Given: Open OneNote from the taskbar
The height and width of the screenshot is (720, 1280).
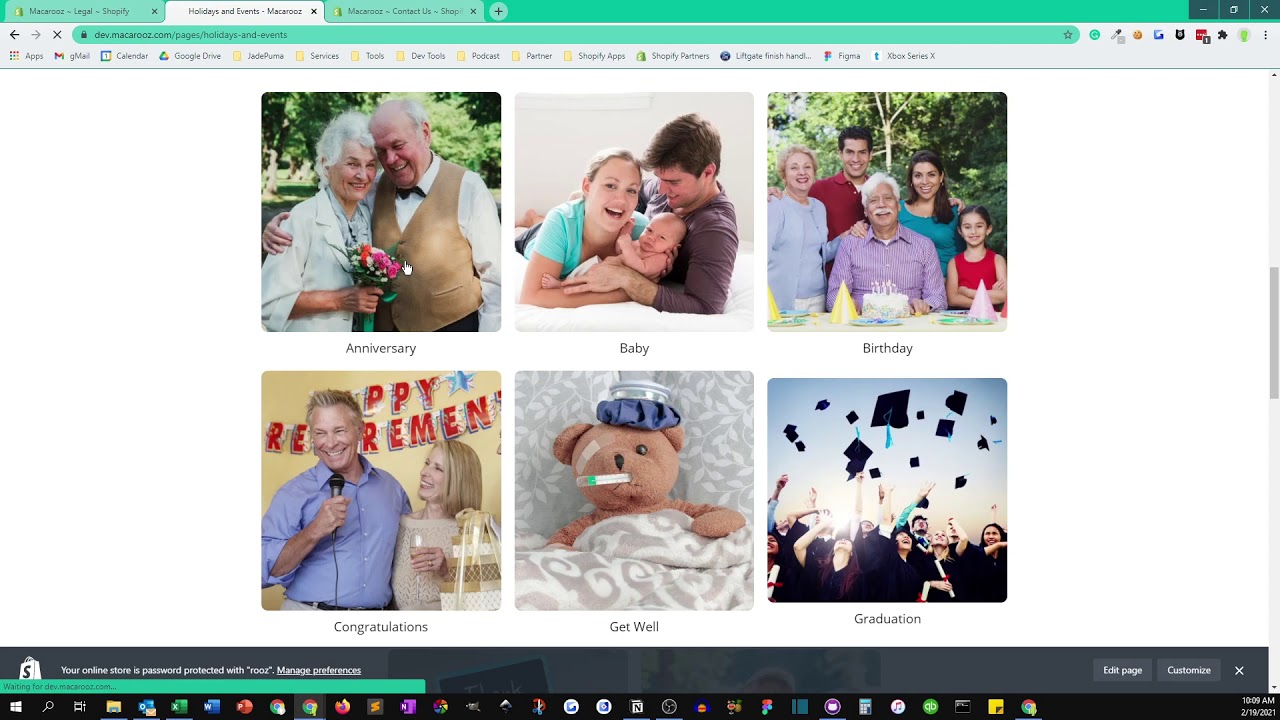Looking at the screenshot, I should point(407,707).
